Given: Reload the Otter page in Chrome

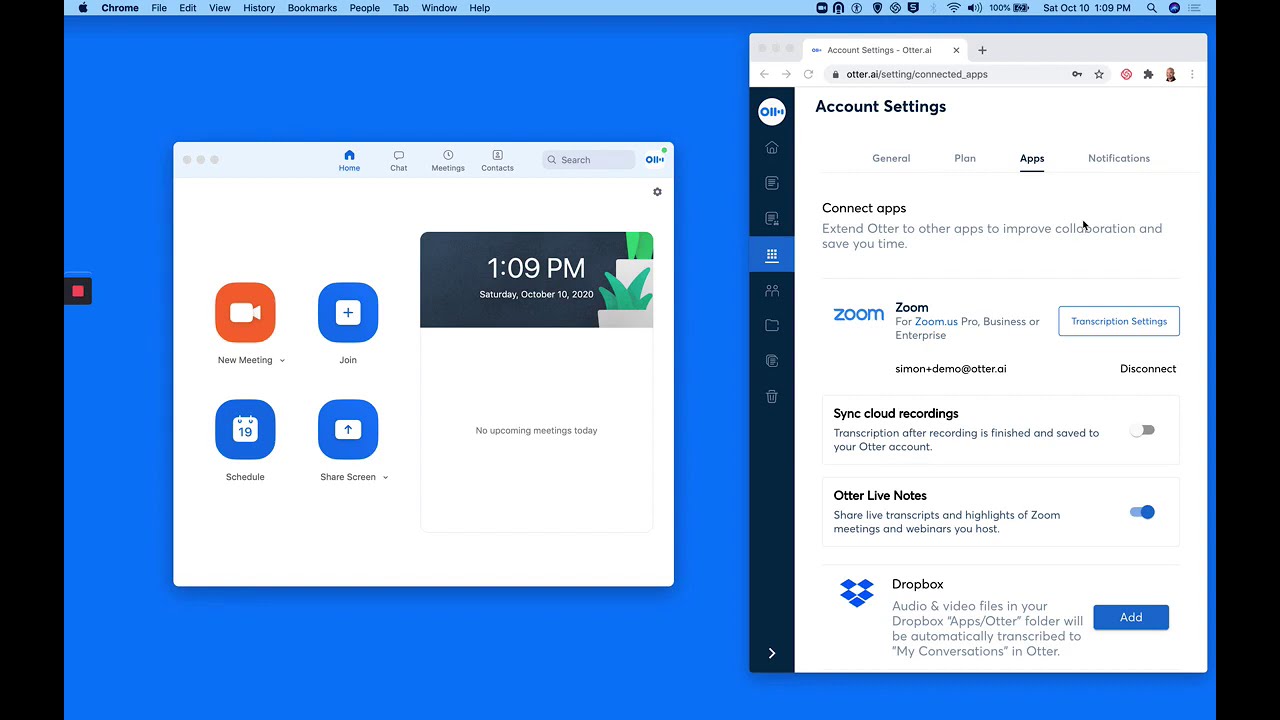Looking at the screenshot, I should [808, 74].
